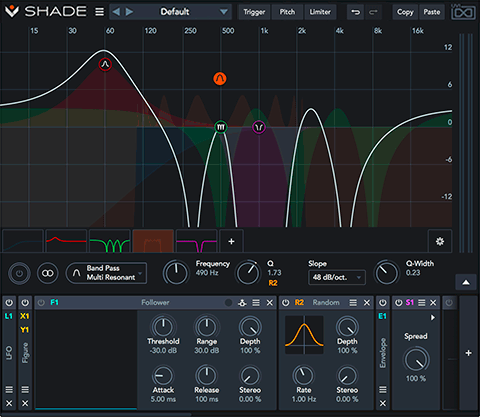The image size is (480, 417).
Task: Open the R2 Random hamburger menu
Action: point(353,303)
